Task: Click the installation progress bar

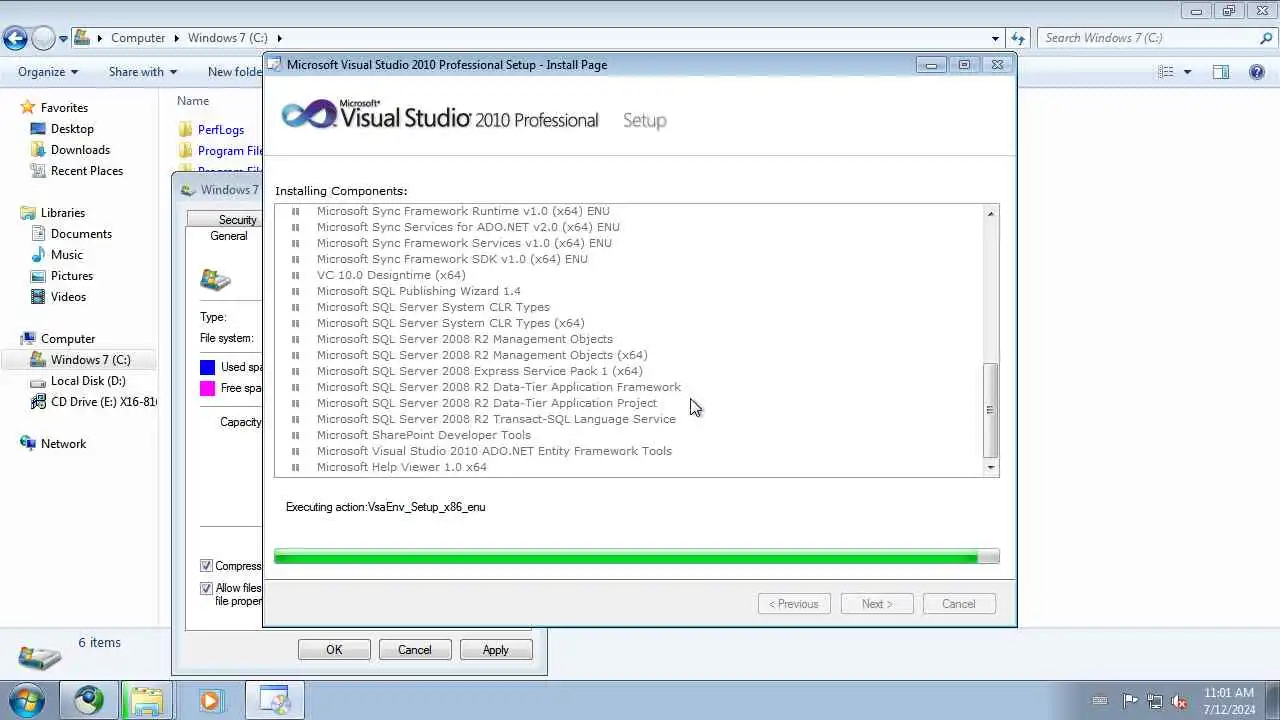Action: point(637,557)
